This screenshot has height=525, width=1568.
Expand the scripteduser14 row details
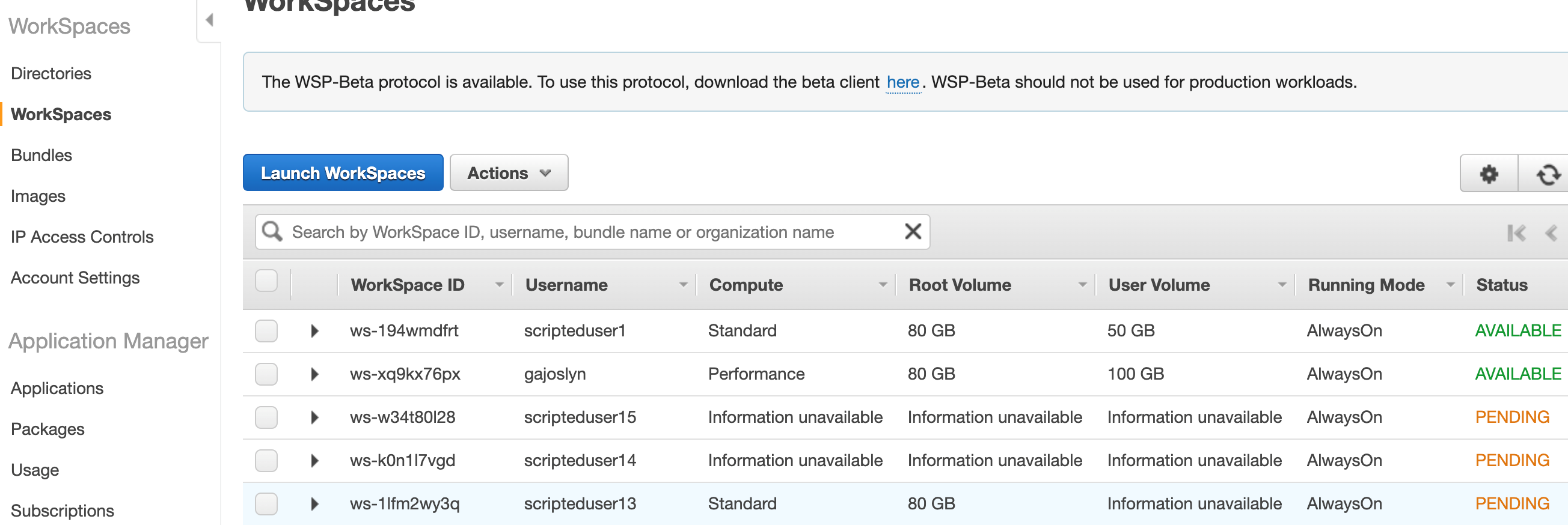point(314,460)
